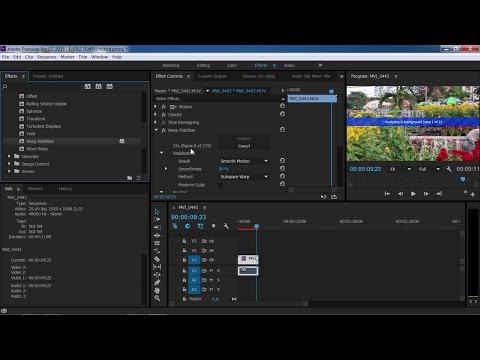This screenshot has width=480, height=360.
Task: Open Timeline Display Settings wrench
Action: tap(226, 226)
